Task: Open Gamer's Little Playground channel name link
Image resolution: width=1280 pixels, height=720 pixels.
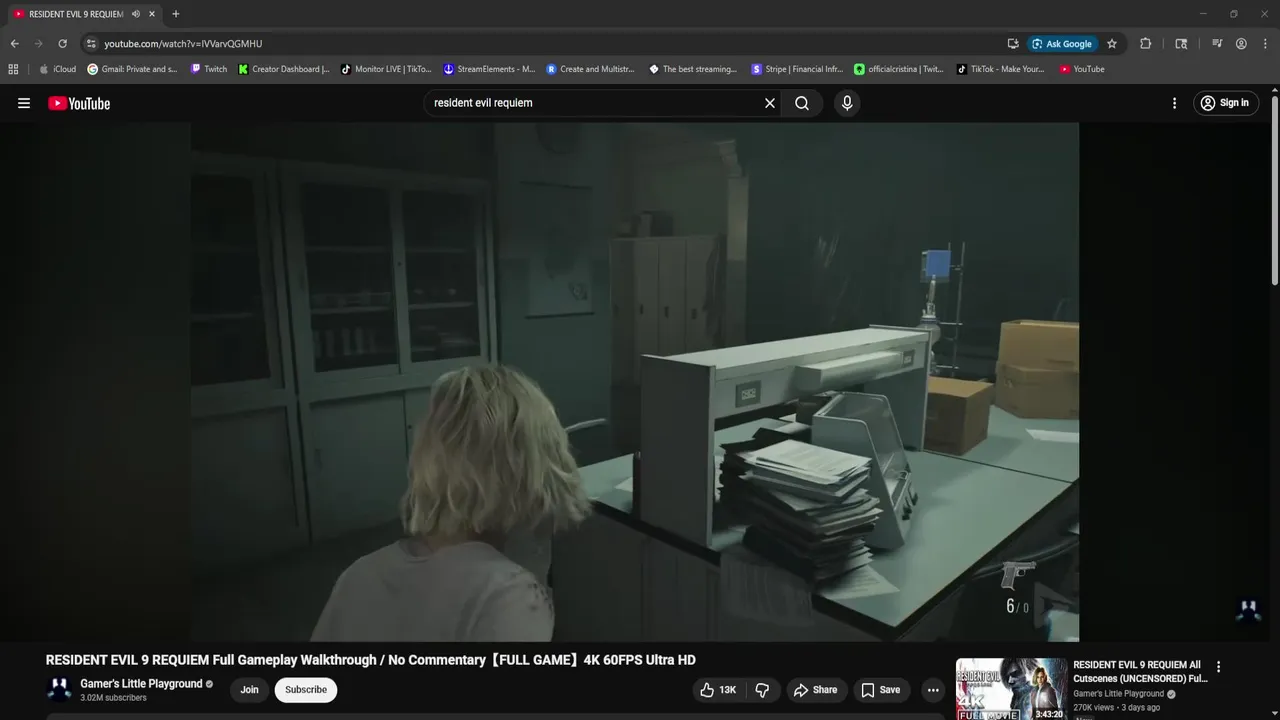Action: (141, 684)
